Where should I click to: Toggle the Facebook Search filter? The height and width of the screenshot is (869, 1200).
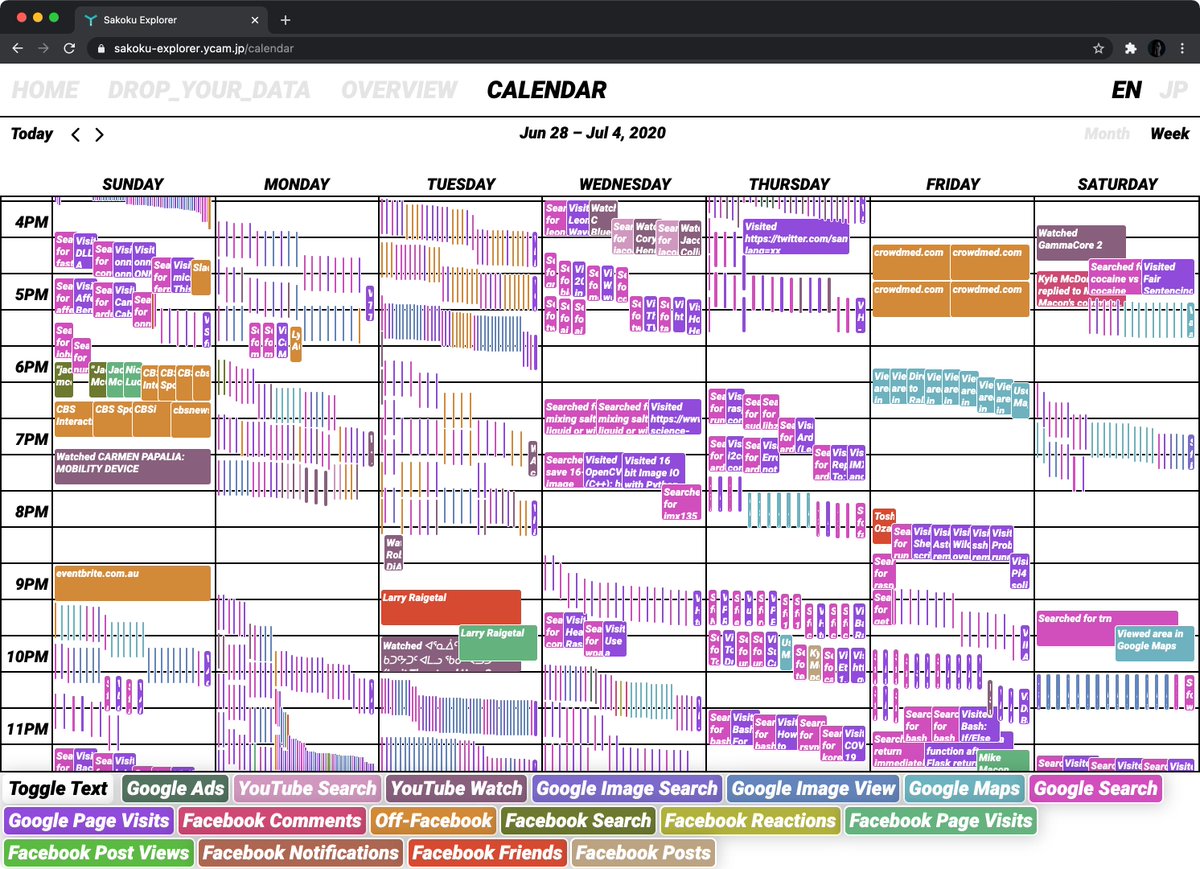pyautogui.click(x=578, y=820)
